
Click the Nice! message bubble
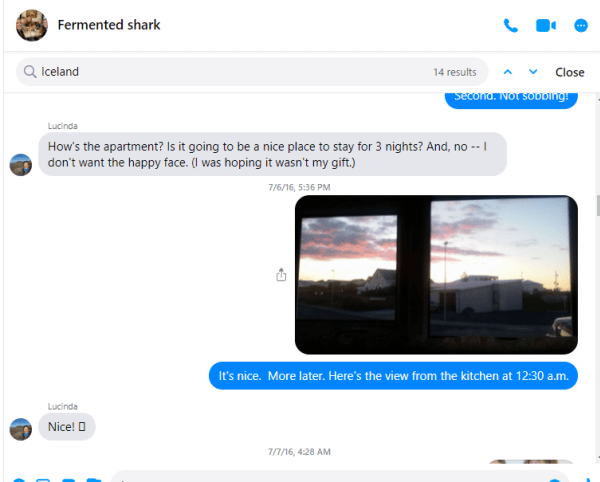(x=67, y=427)
